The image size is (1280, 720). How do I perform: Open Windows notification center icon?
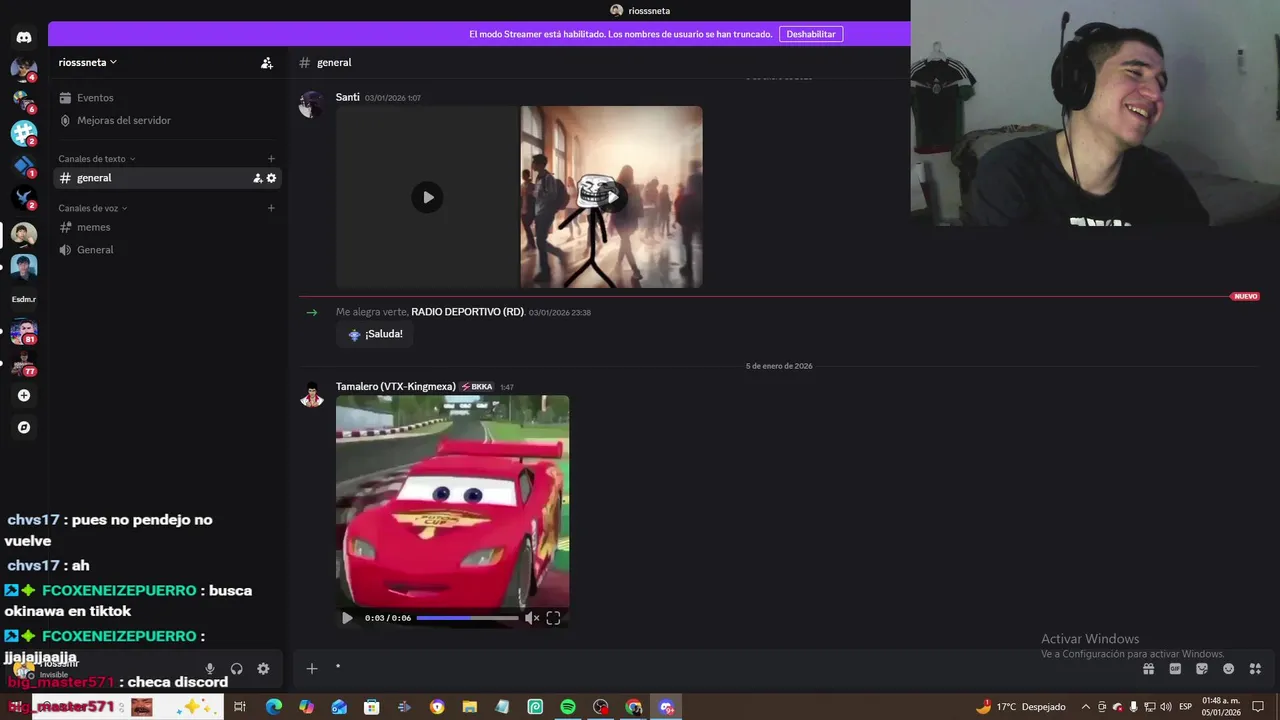[1258, 707]
